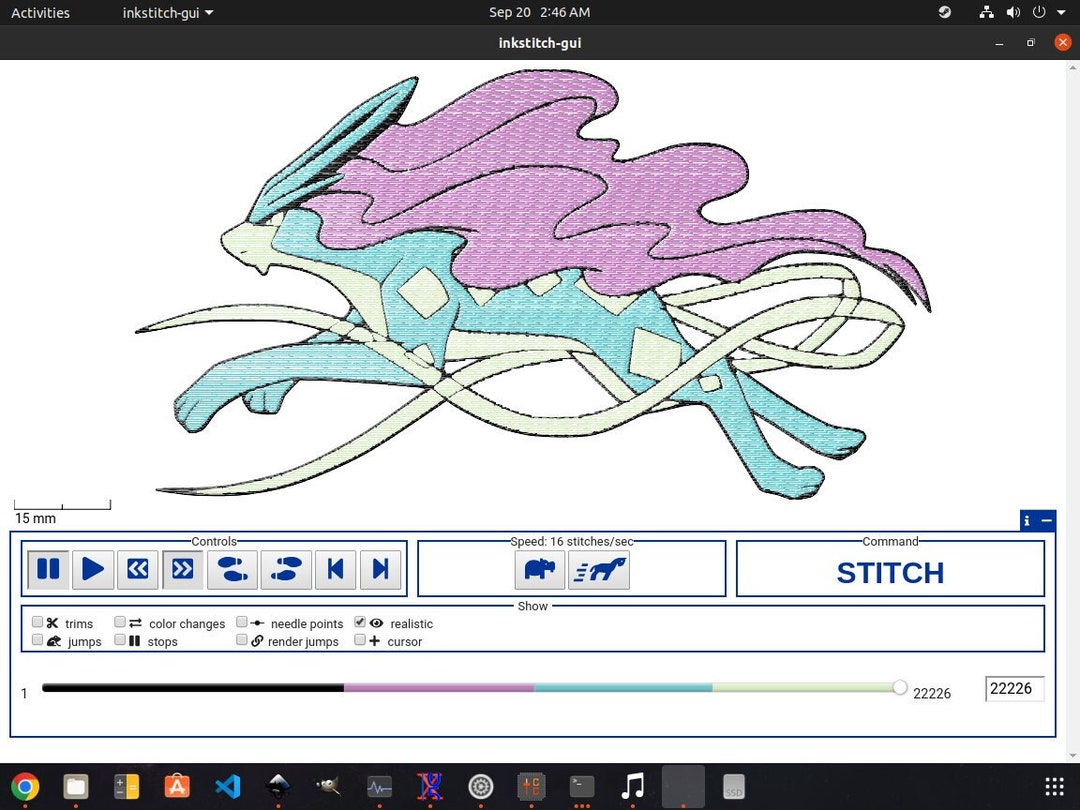Click the STITCH command label
1080x810 pixels.
pos(890,573)
